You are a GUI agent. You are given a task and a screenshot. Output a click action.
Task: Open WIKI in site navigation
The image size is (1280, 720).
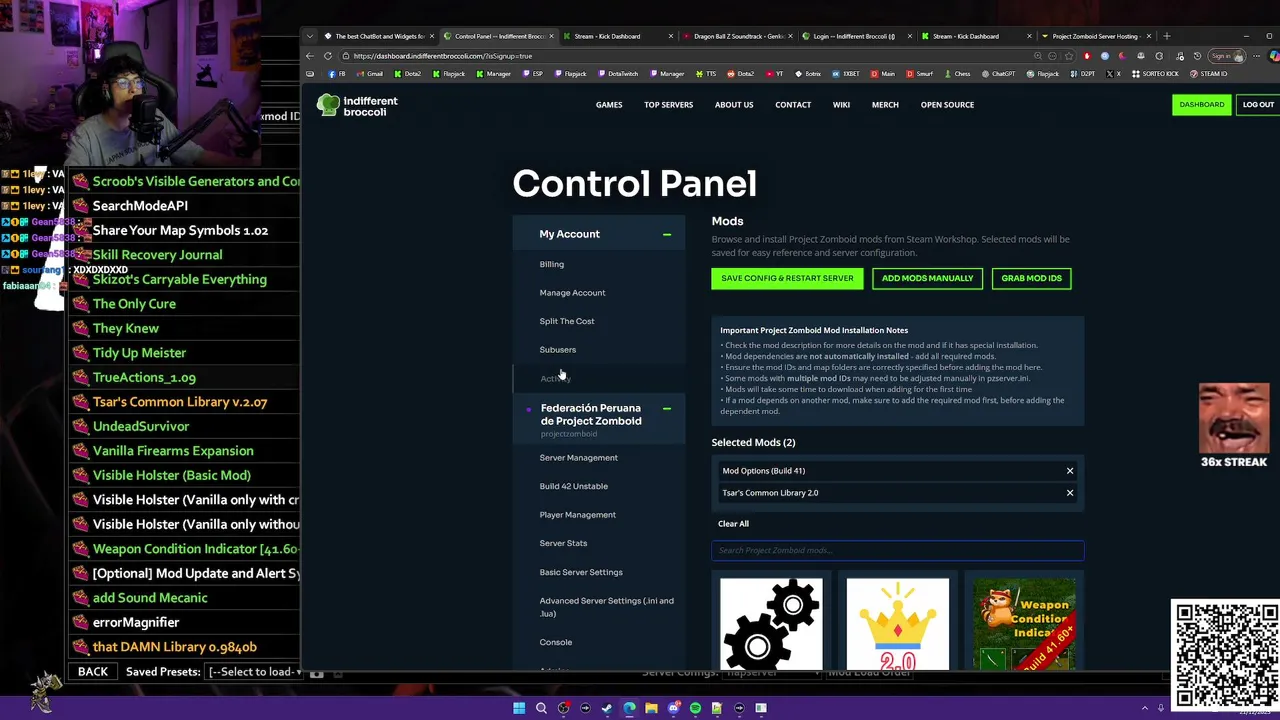(842, 105)
